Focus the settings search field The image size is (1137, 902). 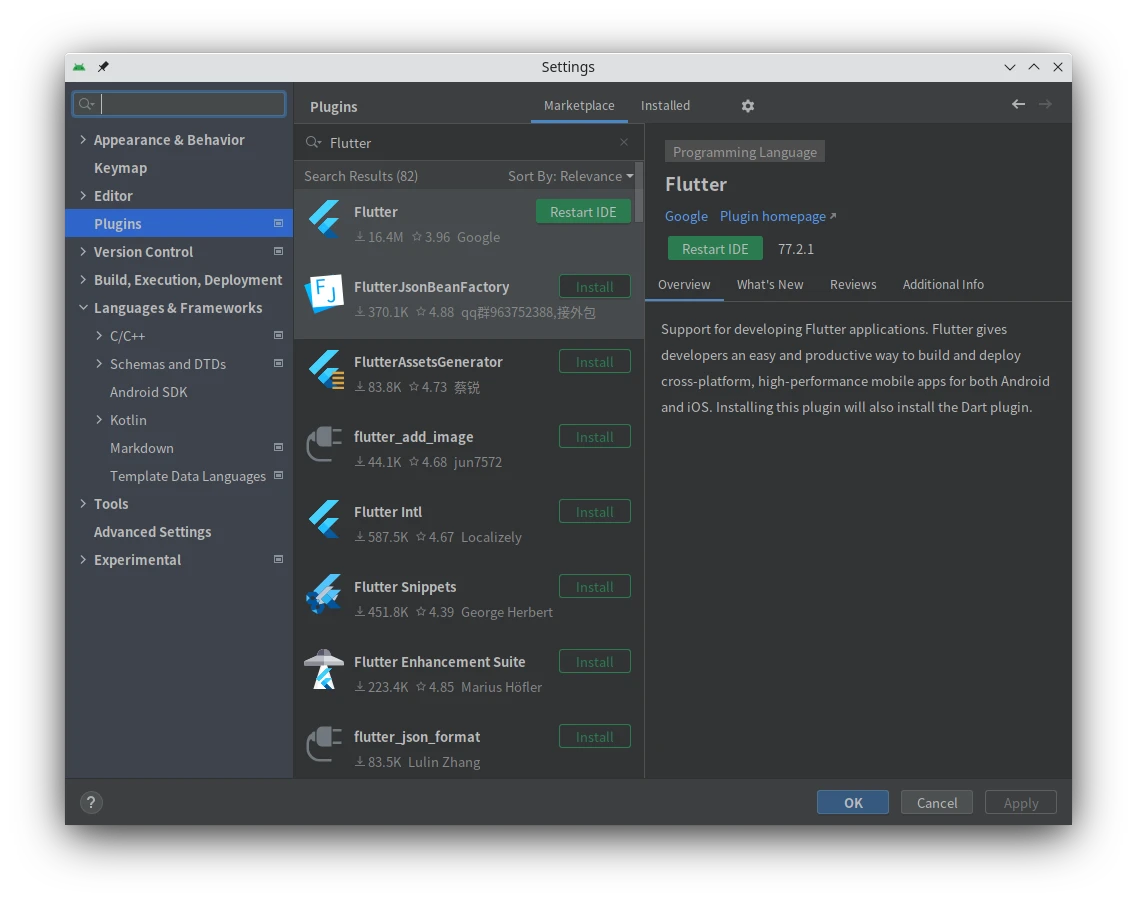pyautogui.click(x=190, y=104)
